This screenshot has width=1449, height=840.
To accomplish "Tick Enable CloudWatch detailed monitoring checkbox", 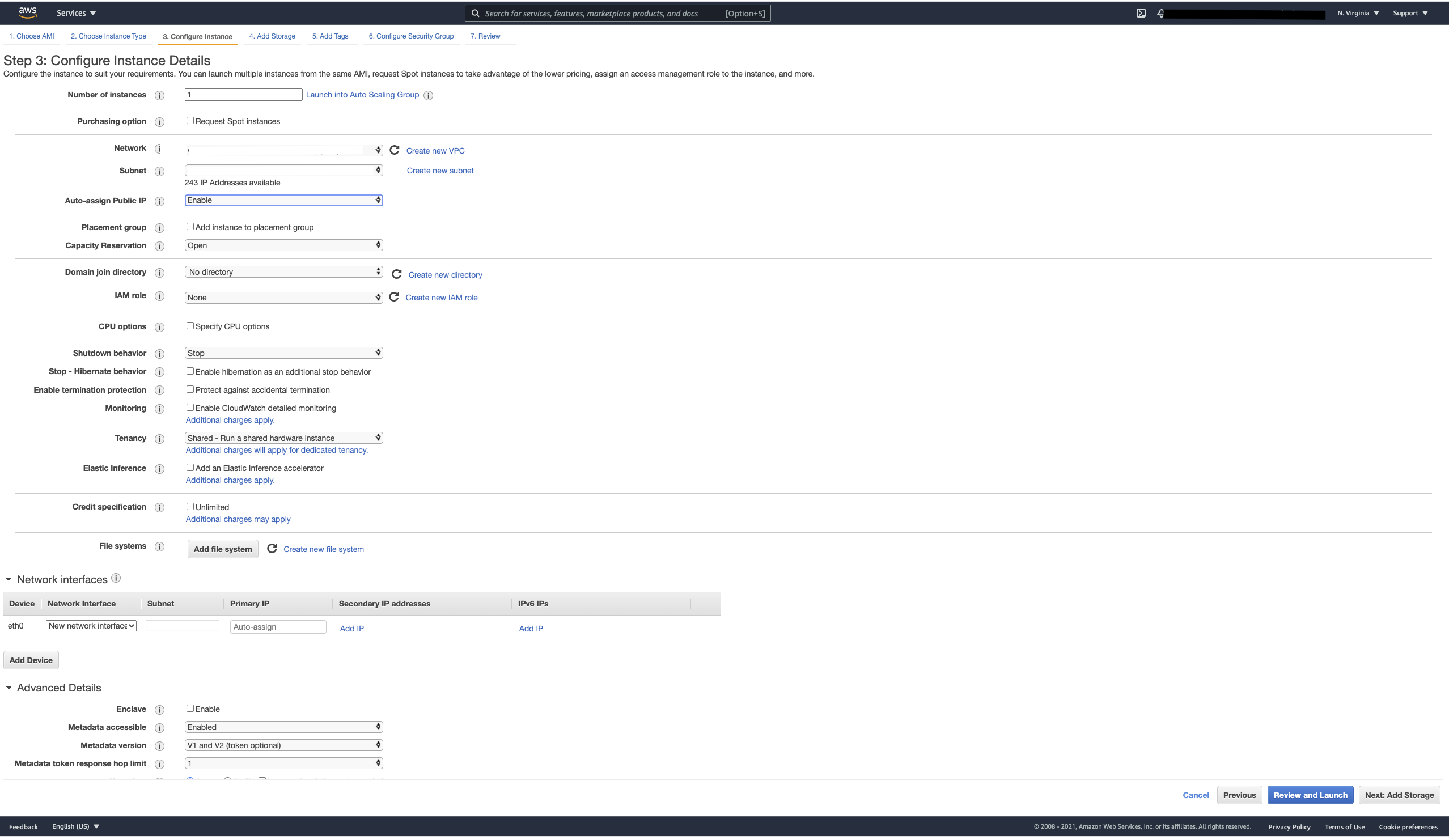I will click(x=190, y=408).
